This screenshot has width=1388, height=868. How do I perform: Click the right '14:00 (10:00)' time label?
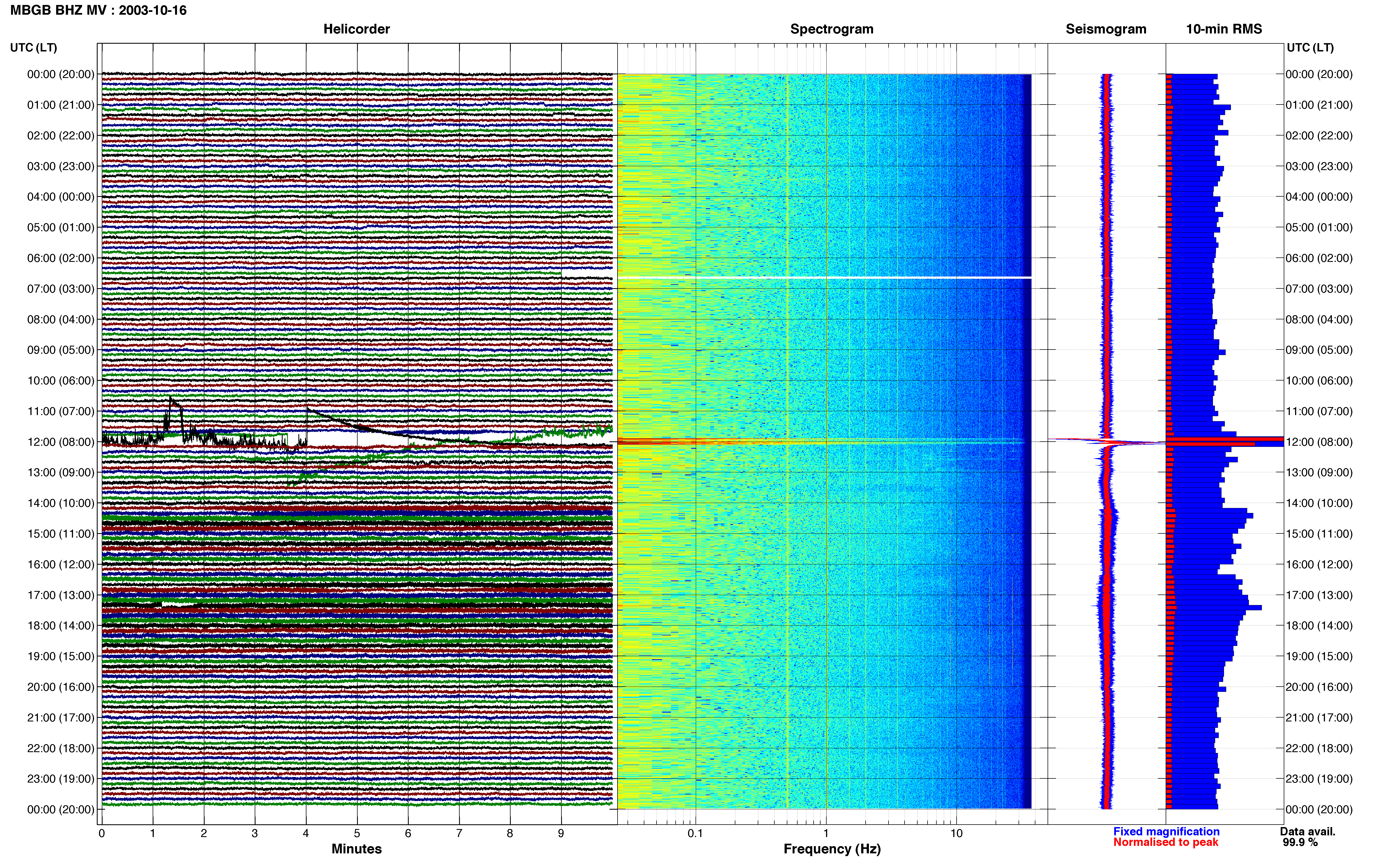1319,504
